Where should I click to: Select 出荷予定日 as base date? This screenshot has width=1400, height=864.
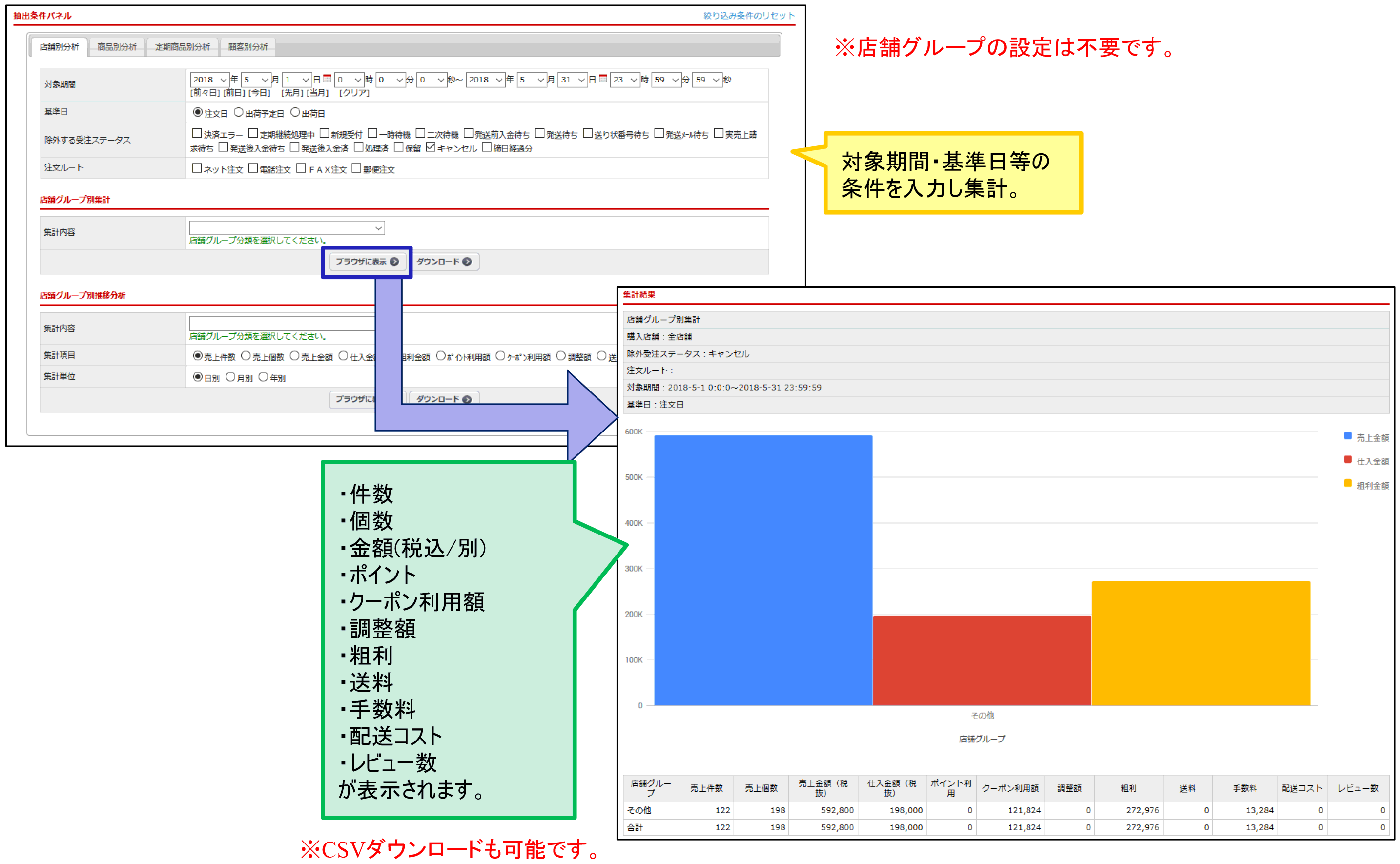[x=239, y=113]
